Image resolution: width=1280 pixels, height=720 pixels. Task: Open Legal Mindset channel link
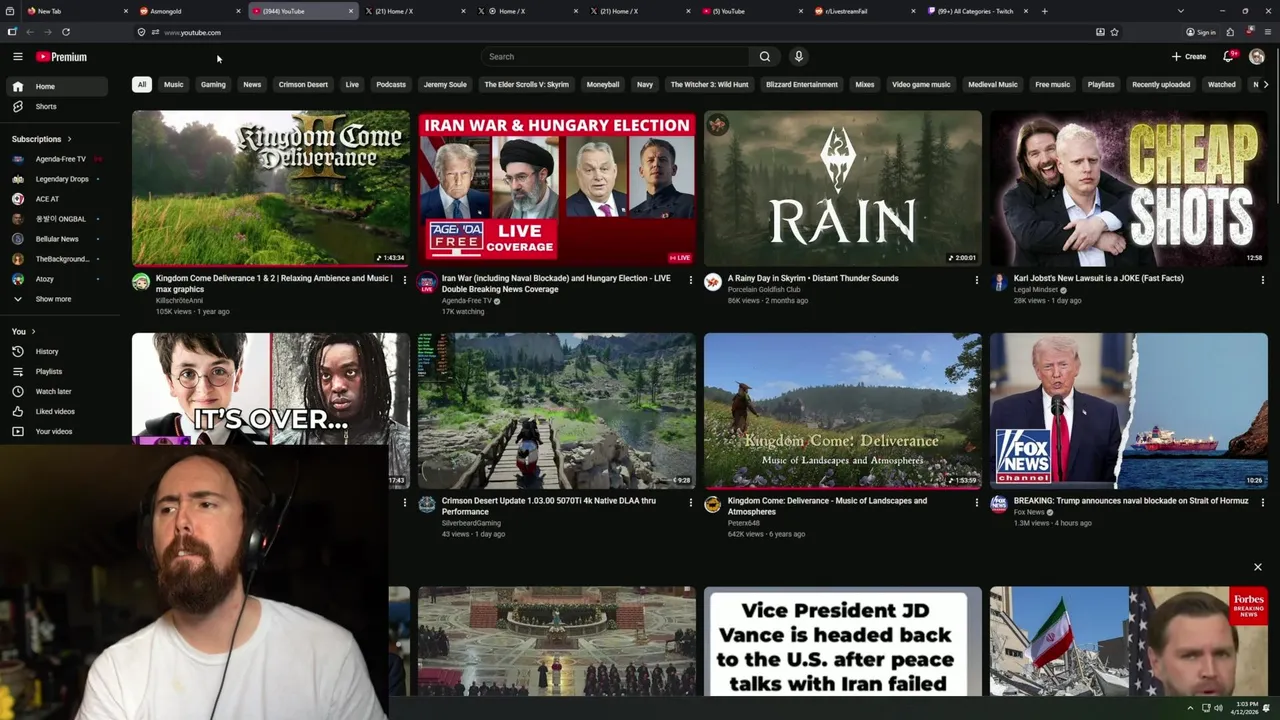1036,290
